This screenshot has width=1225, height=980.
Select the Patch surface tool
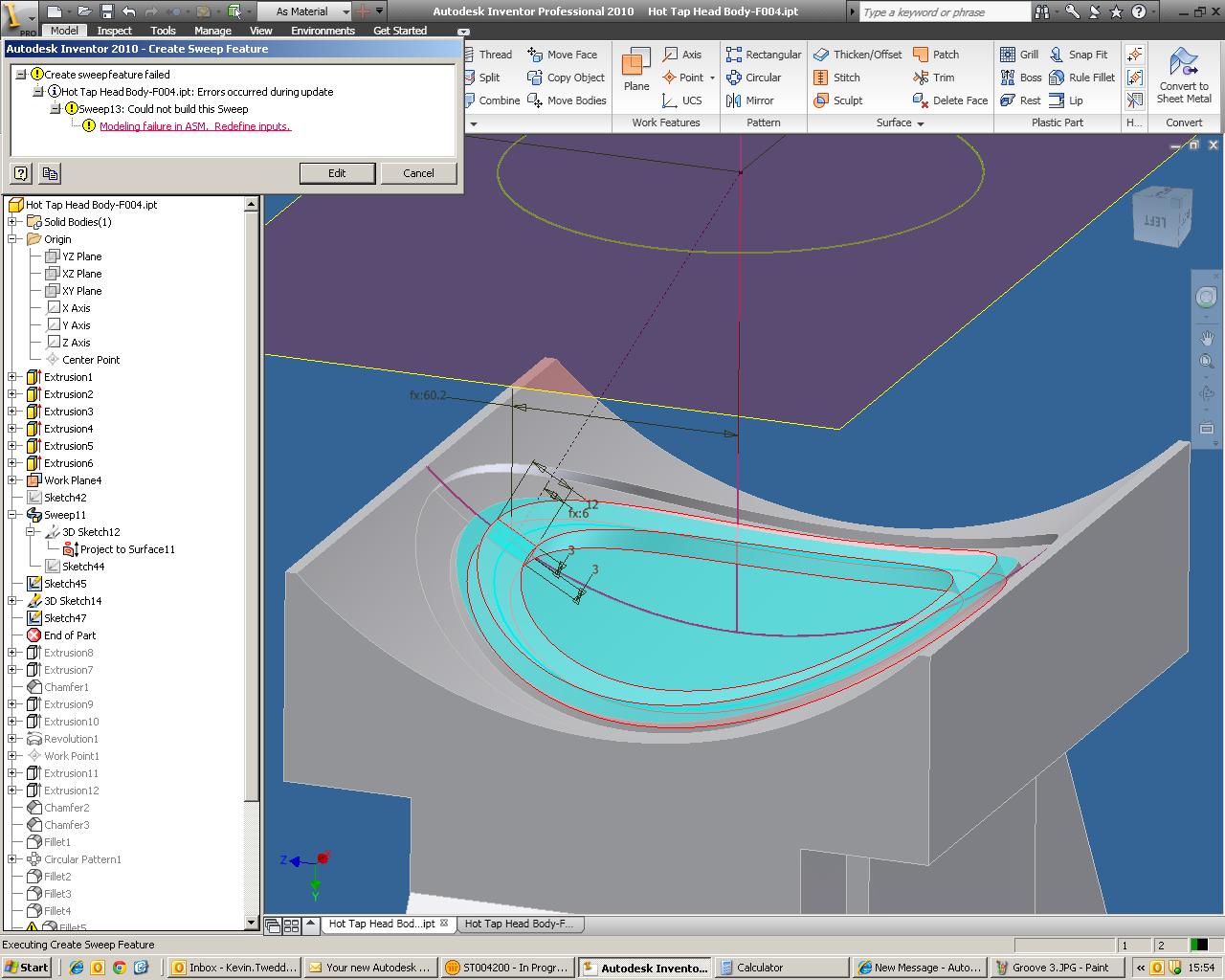pos(936,55)
